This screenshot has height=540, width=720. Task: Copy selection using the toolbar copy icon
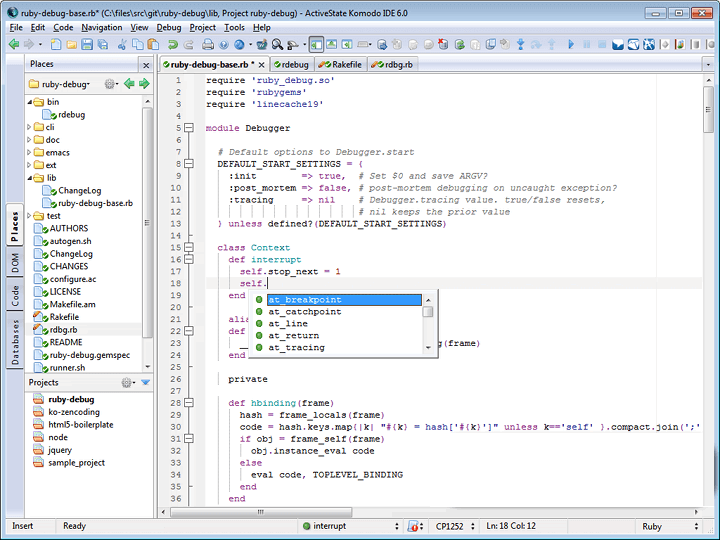137,45
